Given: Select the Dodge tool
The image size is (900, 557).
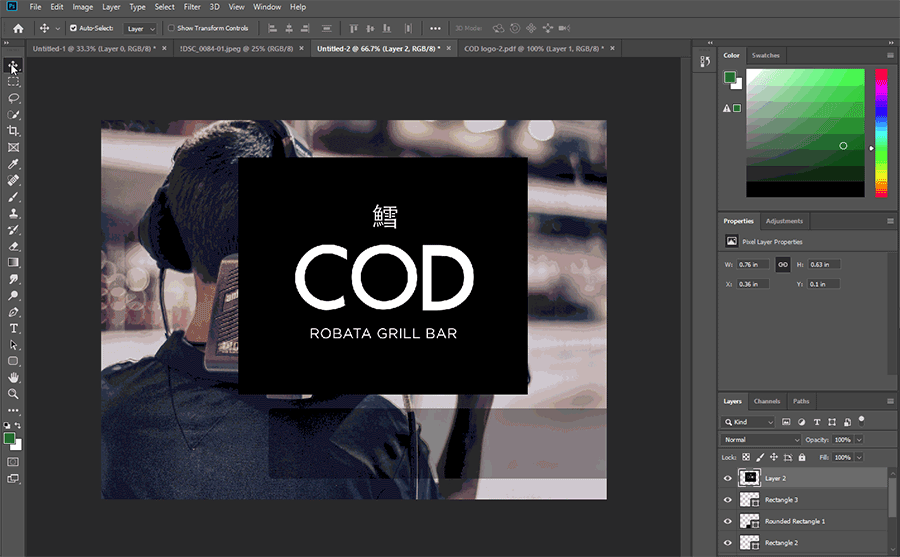Looking at the screenshot, I should [13, 296].
